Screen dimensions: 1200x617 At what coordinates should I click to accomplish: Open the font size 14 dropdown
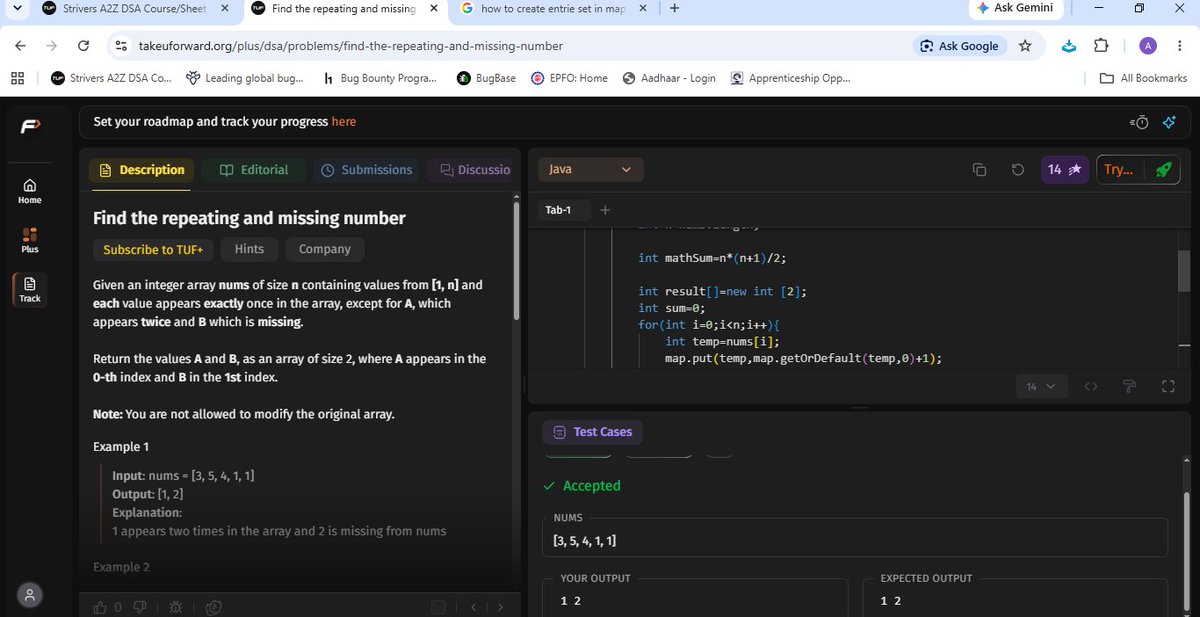tap(1041, 387)
